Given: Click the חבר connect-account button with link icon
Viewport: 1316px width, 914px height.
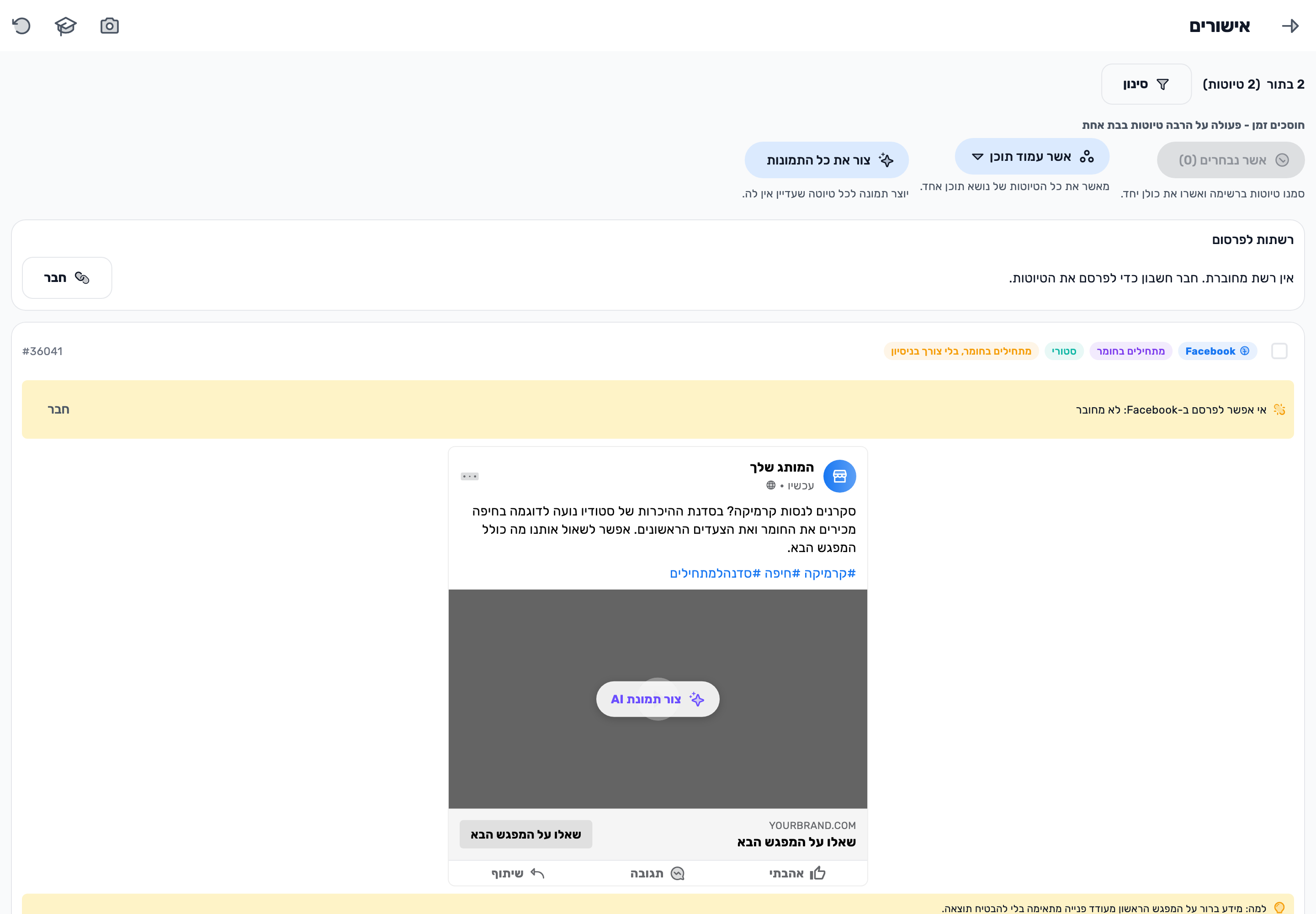Looking at the screenshot, I should pyautogui.click(x=67, y=278).
